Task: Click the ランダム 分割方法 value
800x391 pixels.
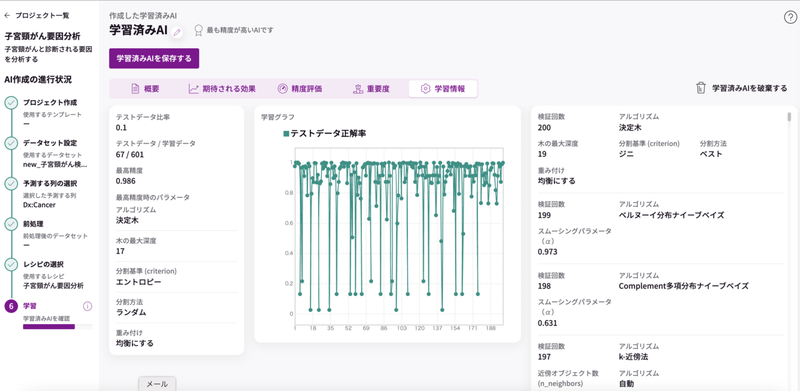Action: pyautogui.click(x=131, y=312)
